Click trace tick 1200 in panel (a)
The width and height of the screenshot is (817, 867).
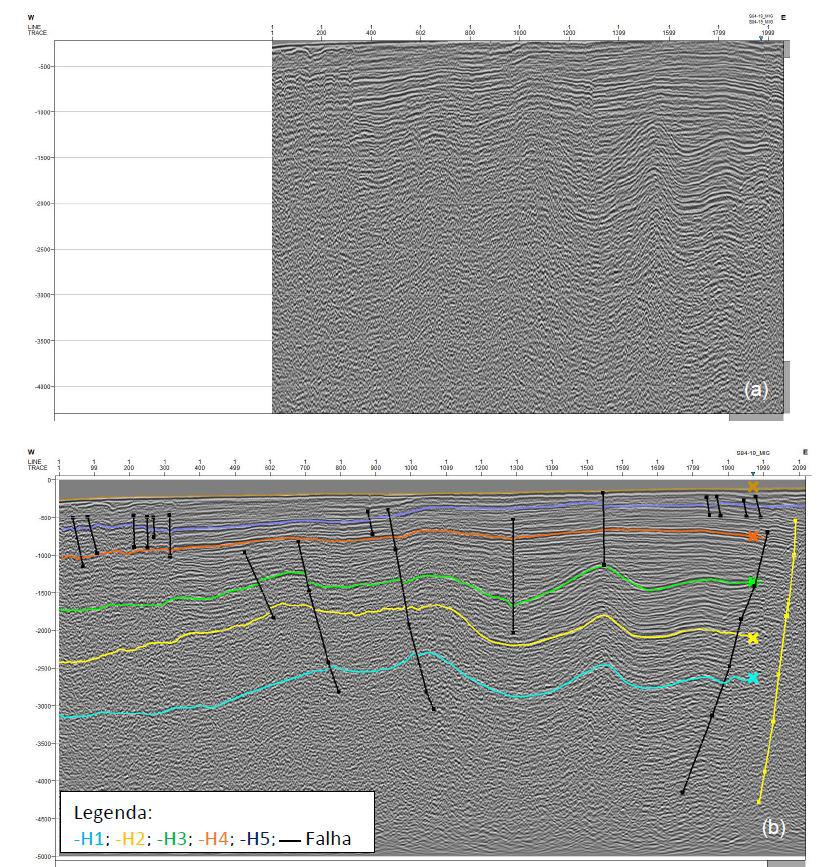tap(569, 33)
